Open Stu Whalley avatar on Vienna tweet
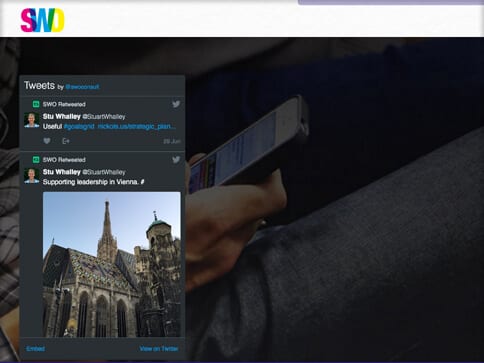The height and width of the screenshot is (363, 484). (x=32, y=176)
